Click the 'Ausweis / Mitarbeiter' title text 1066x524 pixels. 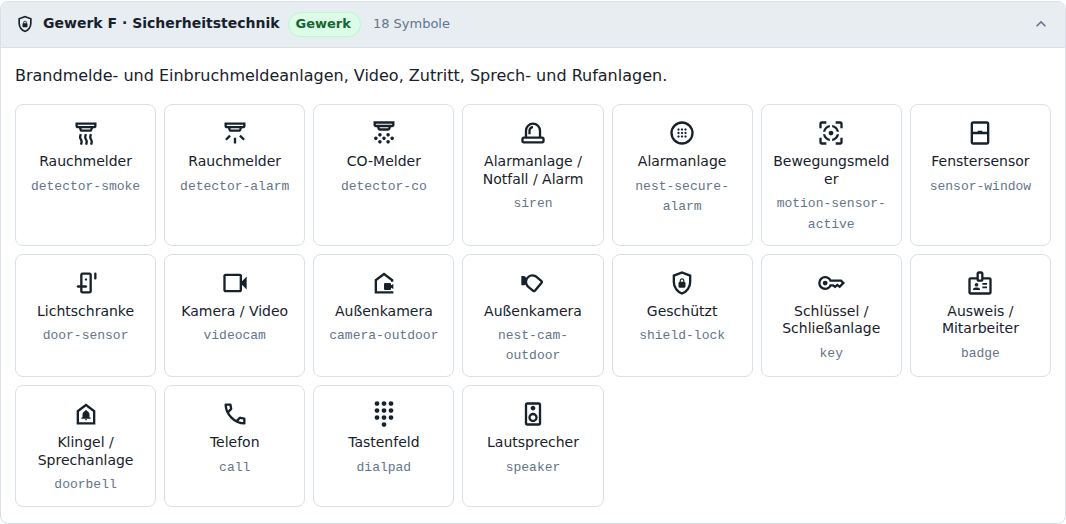980,319
